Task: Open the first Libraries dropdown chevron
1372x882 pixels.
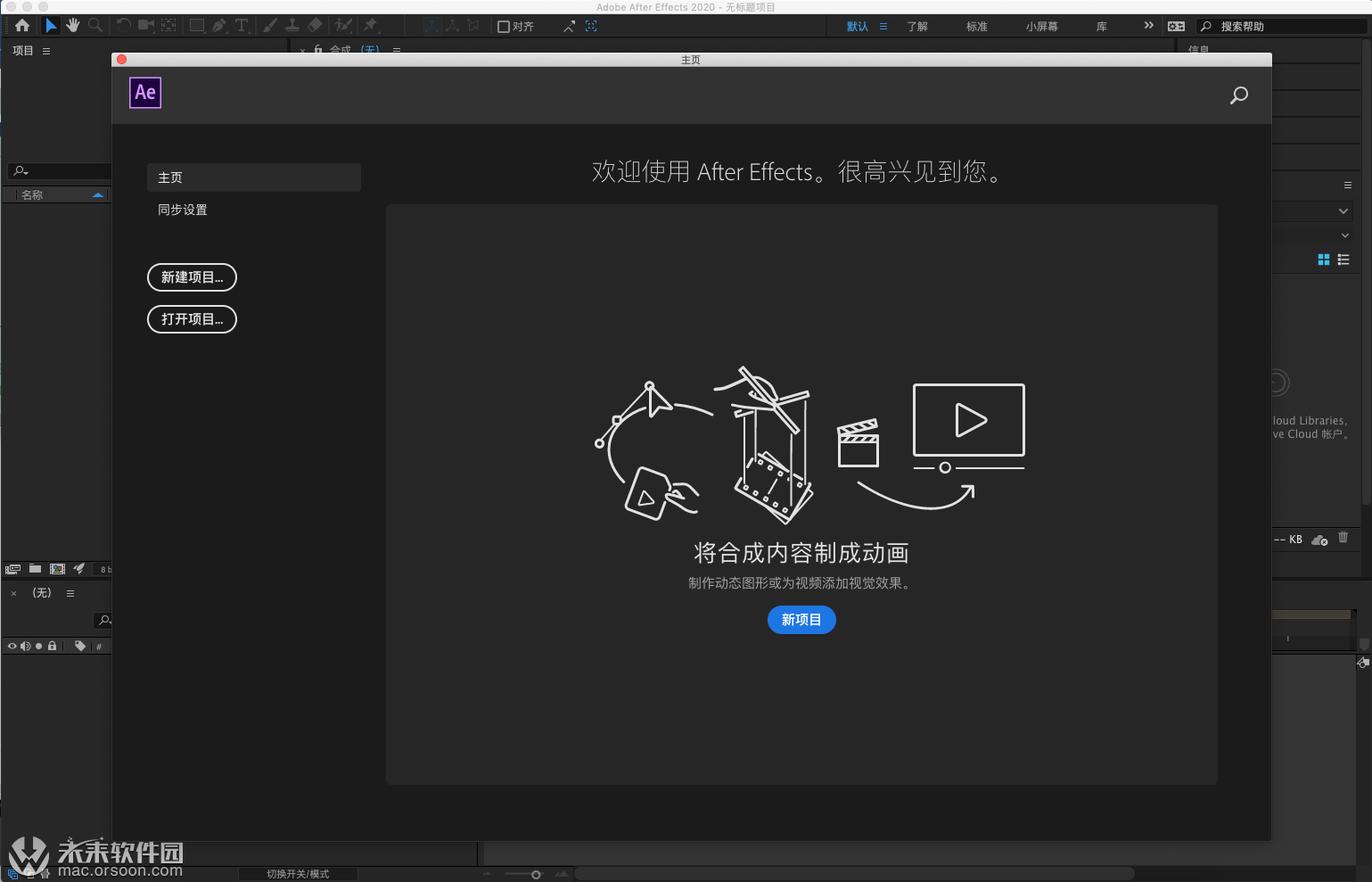Action: click(x=1343, y=211)
